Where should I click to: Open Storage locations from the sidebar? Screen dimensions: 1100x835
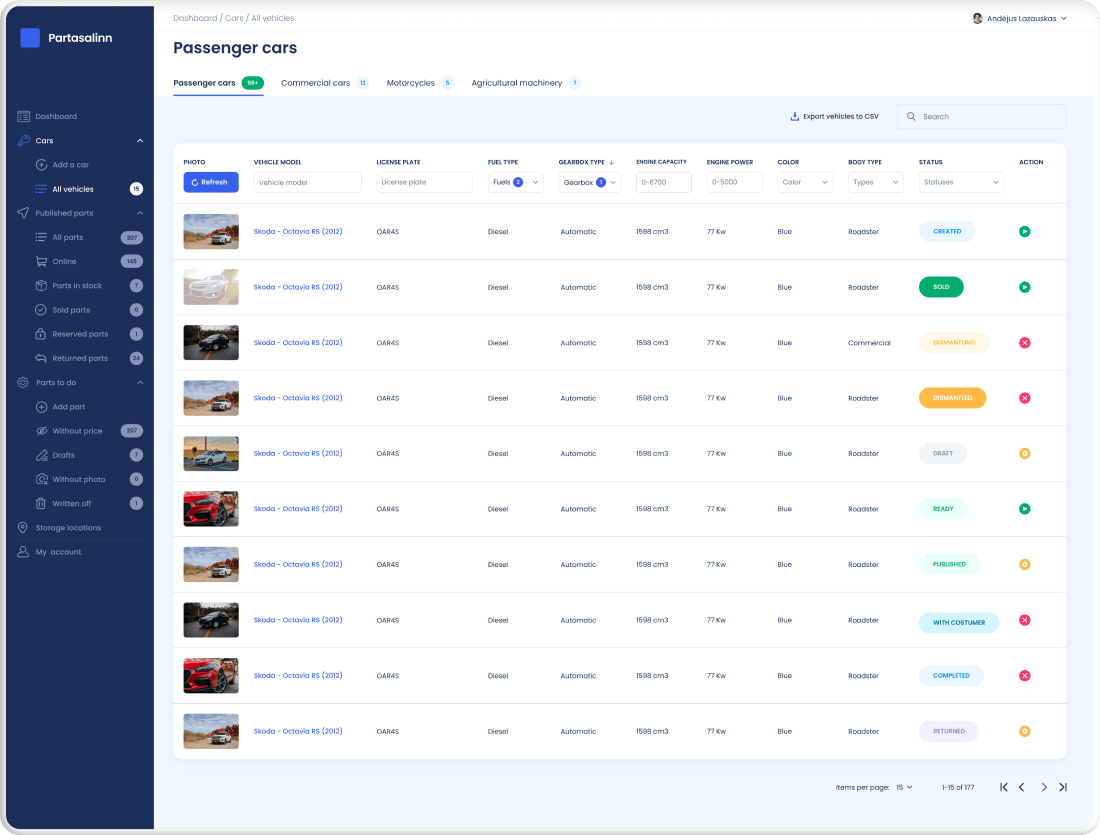pos(68,528)
